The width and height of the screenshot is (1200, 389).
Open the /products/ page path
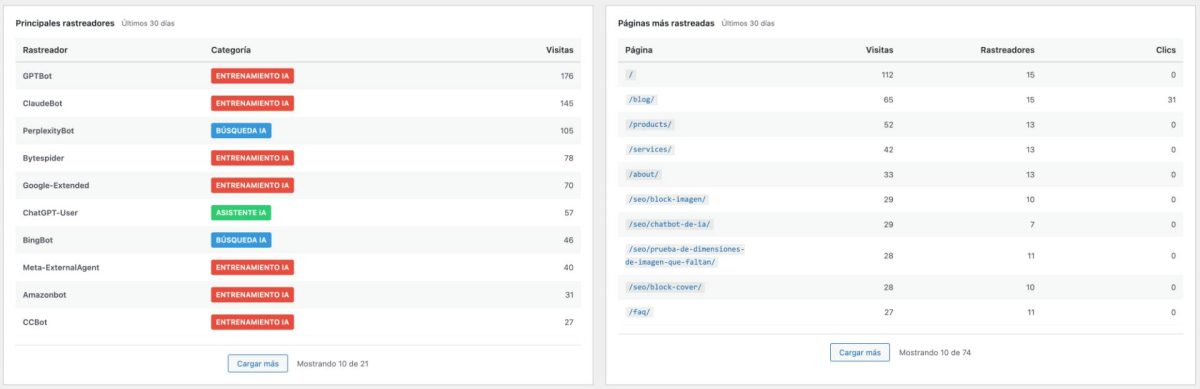pyautogui.click(x=650, y=125)
